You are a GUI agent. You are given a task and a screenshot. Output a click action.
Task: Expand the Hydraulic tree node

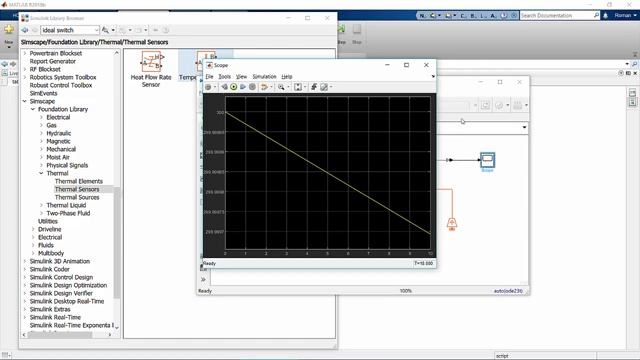click(41, 133)
